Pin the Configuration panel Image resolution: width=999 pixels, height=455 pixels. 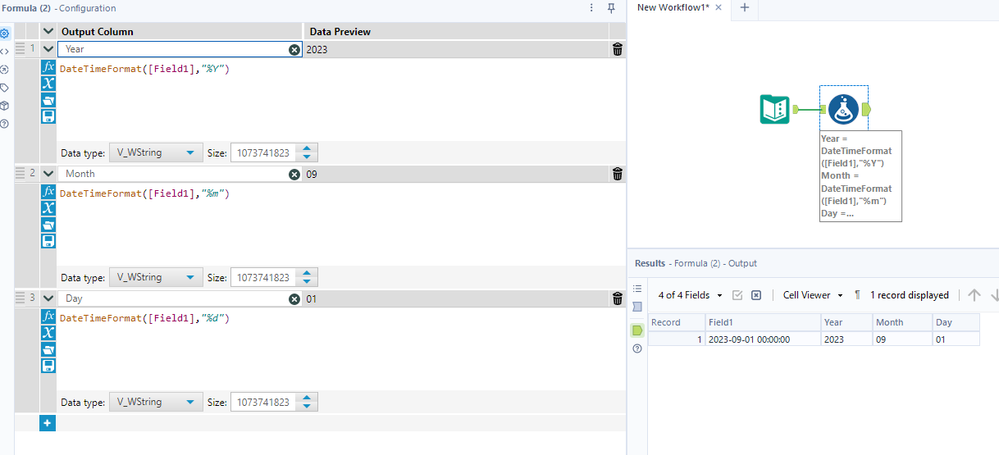click(x=611, y=8)
